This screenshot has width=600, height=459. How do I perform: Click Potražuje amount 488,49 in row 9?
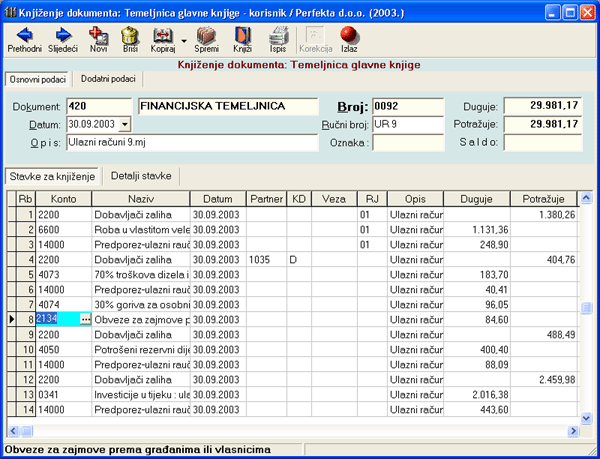coord(543,335)
